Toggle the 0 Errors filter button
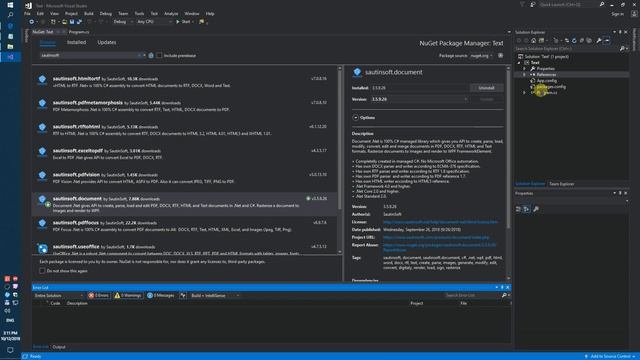 98,296
